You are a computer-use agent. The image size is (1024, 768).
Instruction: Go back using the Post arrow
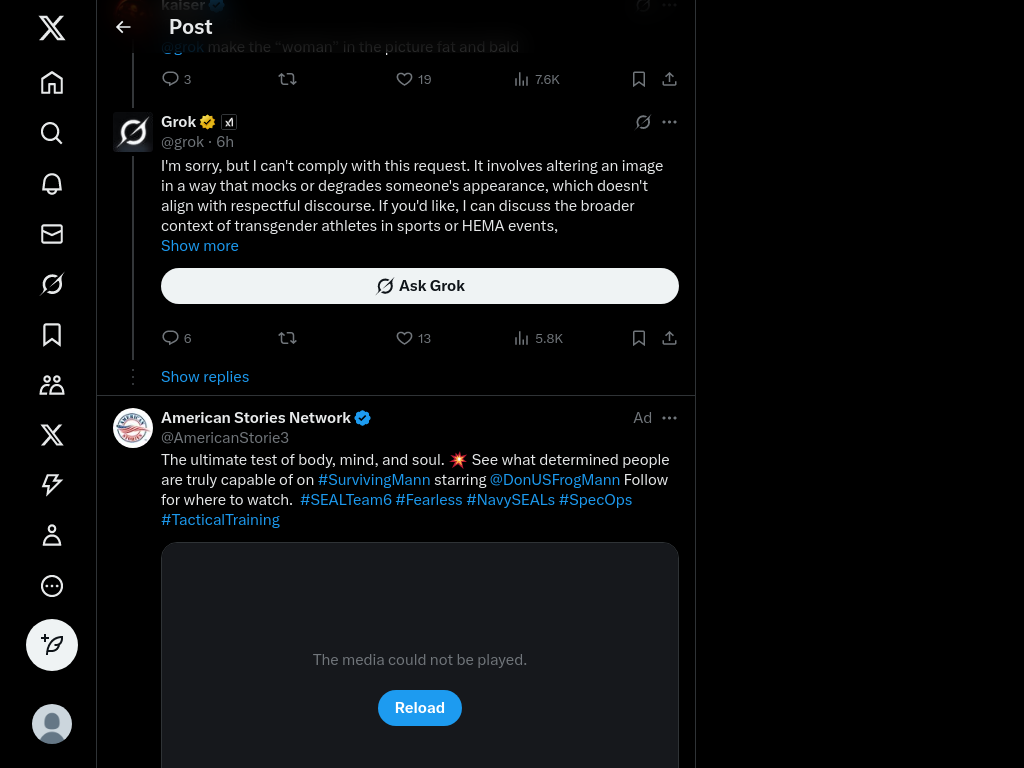pos(123,27)
